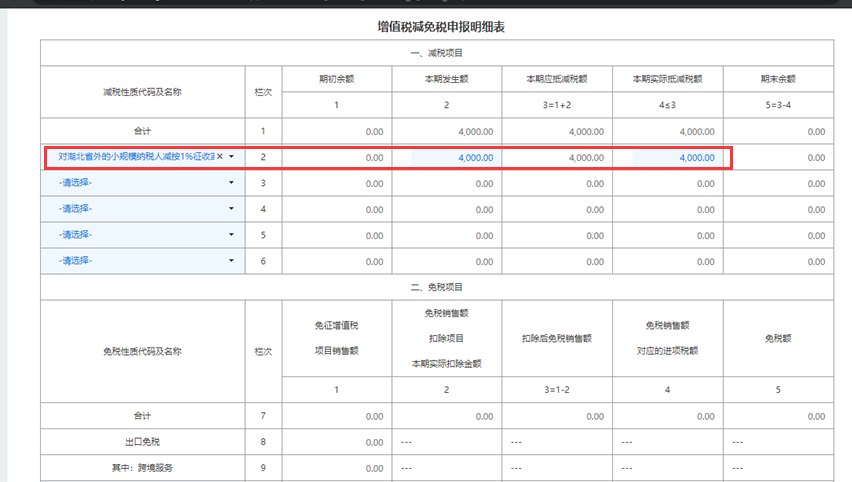The height and width of the screenshot is (482, 852).
Task: Click the selected 对湖北省外的小规模纳税人 option text
Action: (x=136, y=157)
